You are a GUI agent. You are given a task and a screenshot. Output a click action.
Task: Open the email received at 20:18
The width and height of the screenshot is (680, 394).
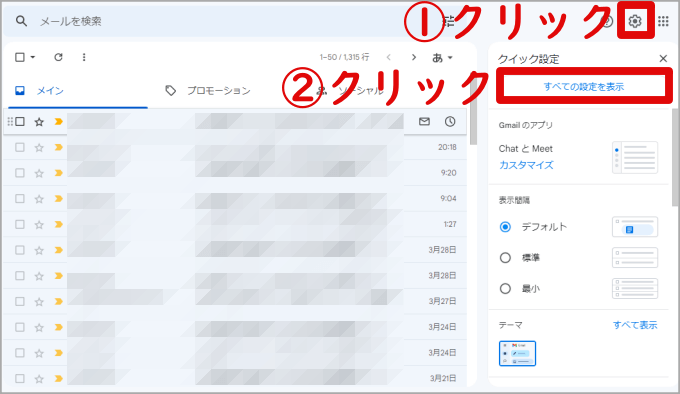[x=234, y=147]
